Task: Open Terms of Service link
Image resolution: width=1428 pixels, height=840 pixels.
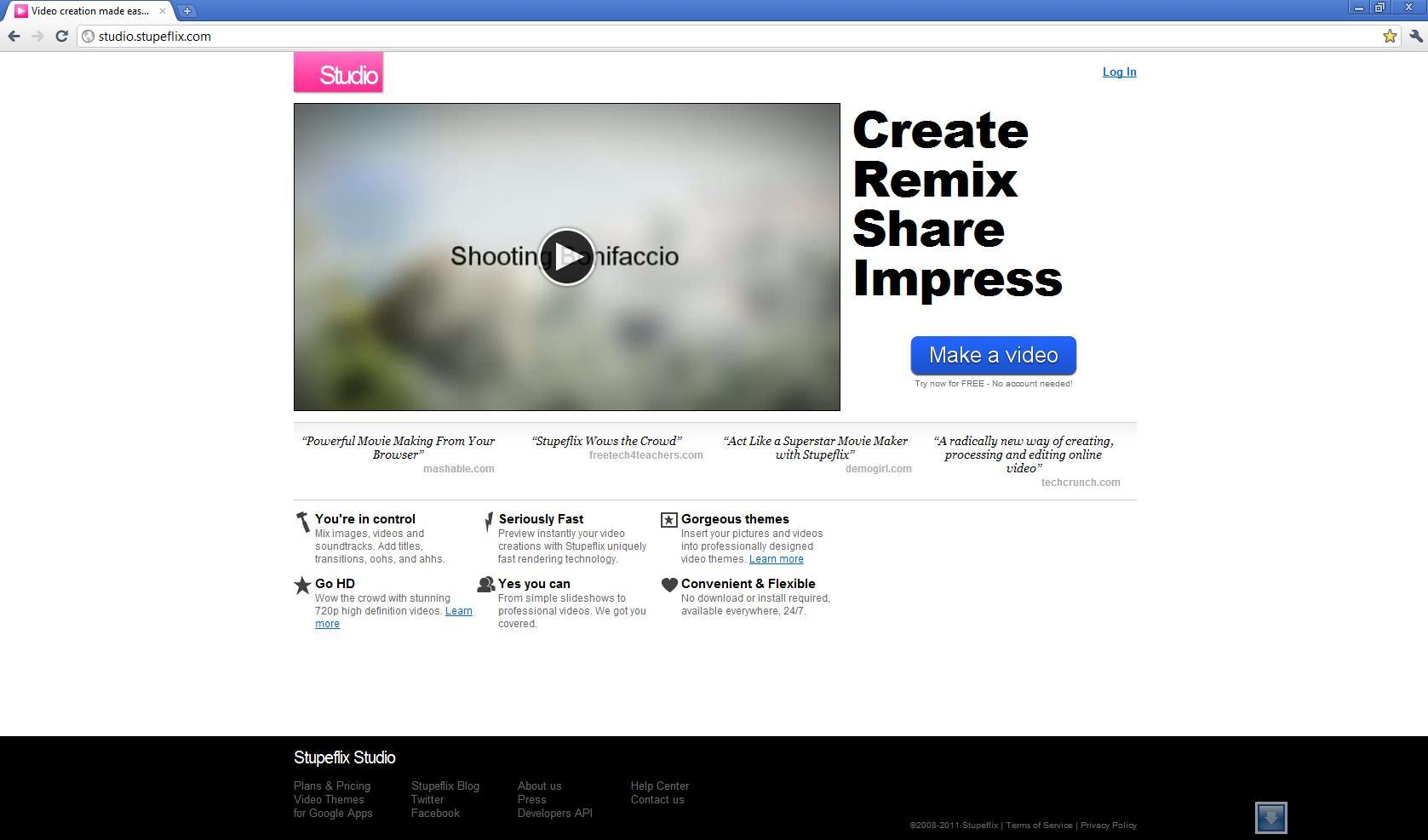Action: [1039, 825]
